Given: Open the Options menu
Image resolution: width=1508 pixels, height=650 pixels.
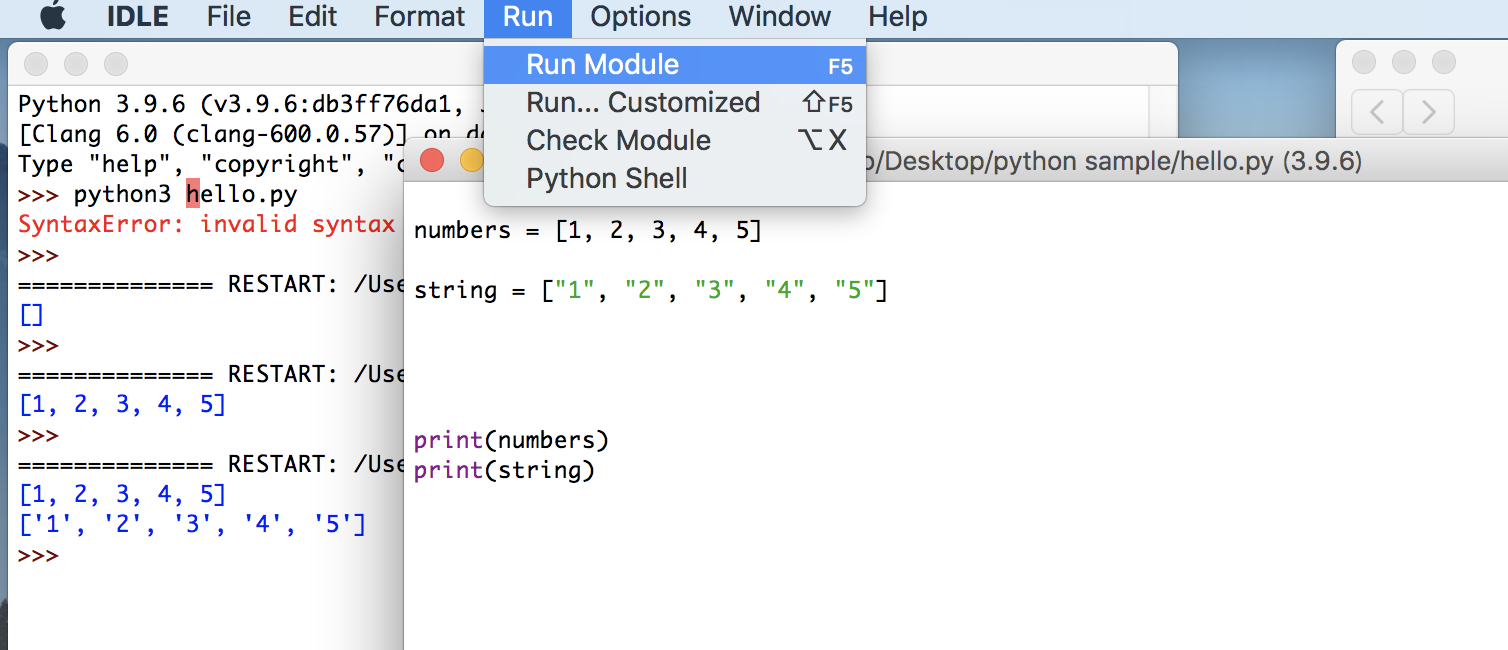Looking at the screenshot, I should [x=640, y=17].
